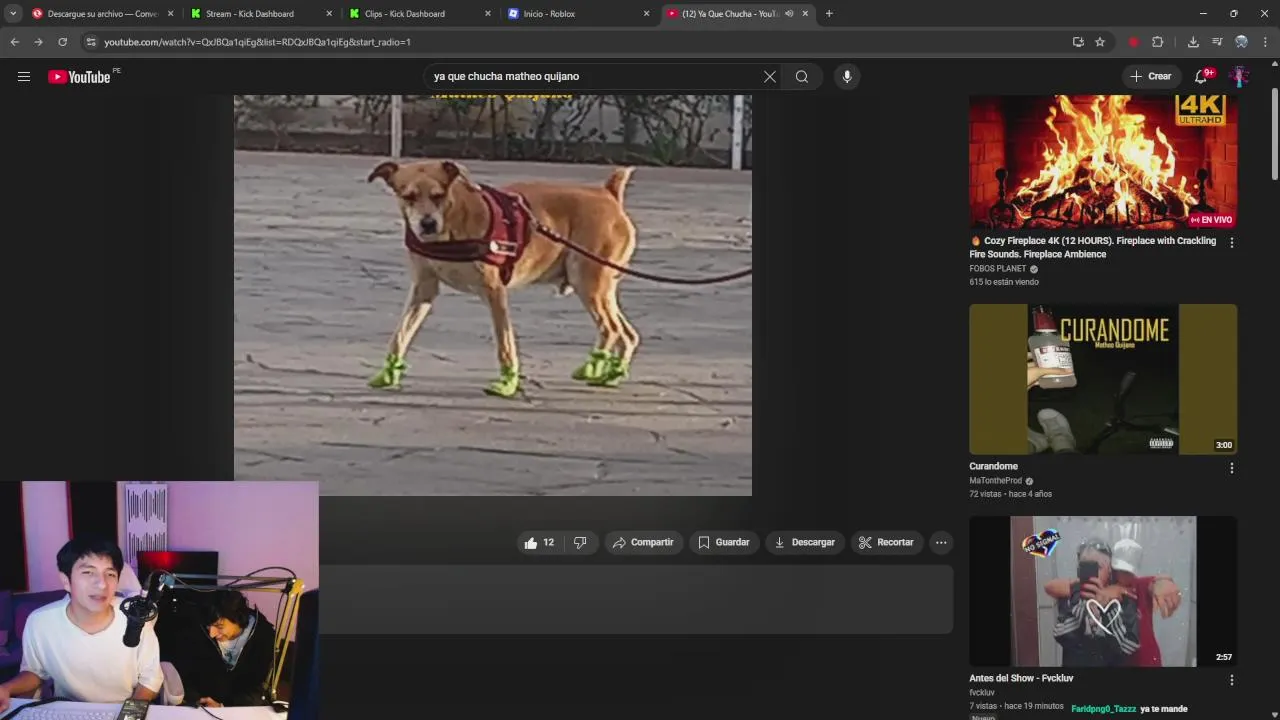This screenshot has height=720, width=1280.
Task: Close the Stream - Kick Dashboard tab
Action: [329, 14]
